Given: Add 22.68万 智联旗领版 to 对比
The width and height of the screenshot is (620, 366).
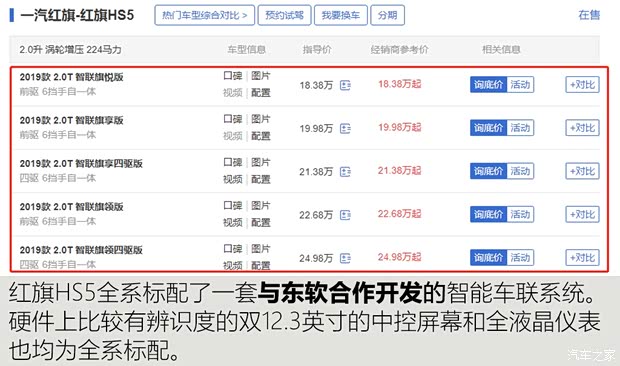Looking at the screenshot, I should tap(582, 214).
